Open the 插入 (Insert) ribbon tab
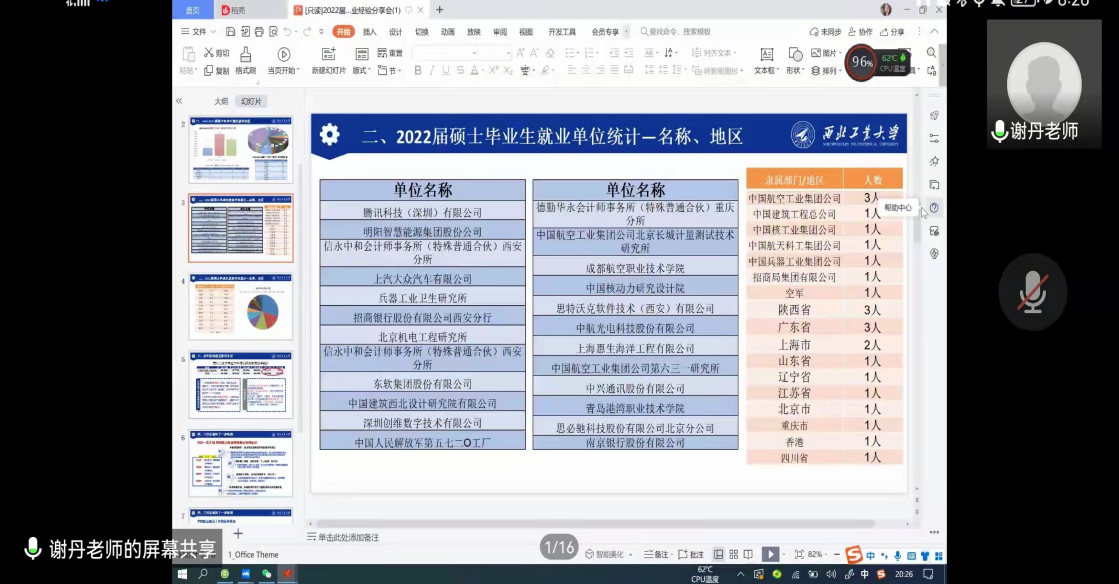 pyautogui.click(x=369, y=32)
